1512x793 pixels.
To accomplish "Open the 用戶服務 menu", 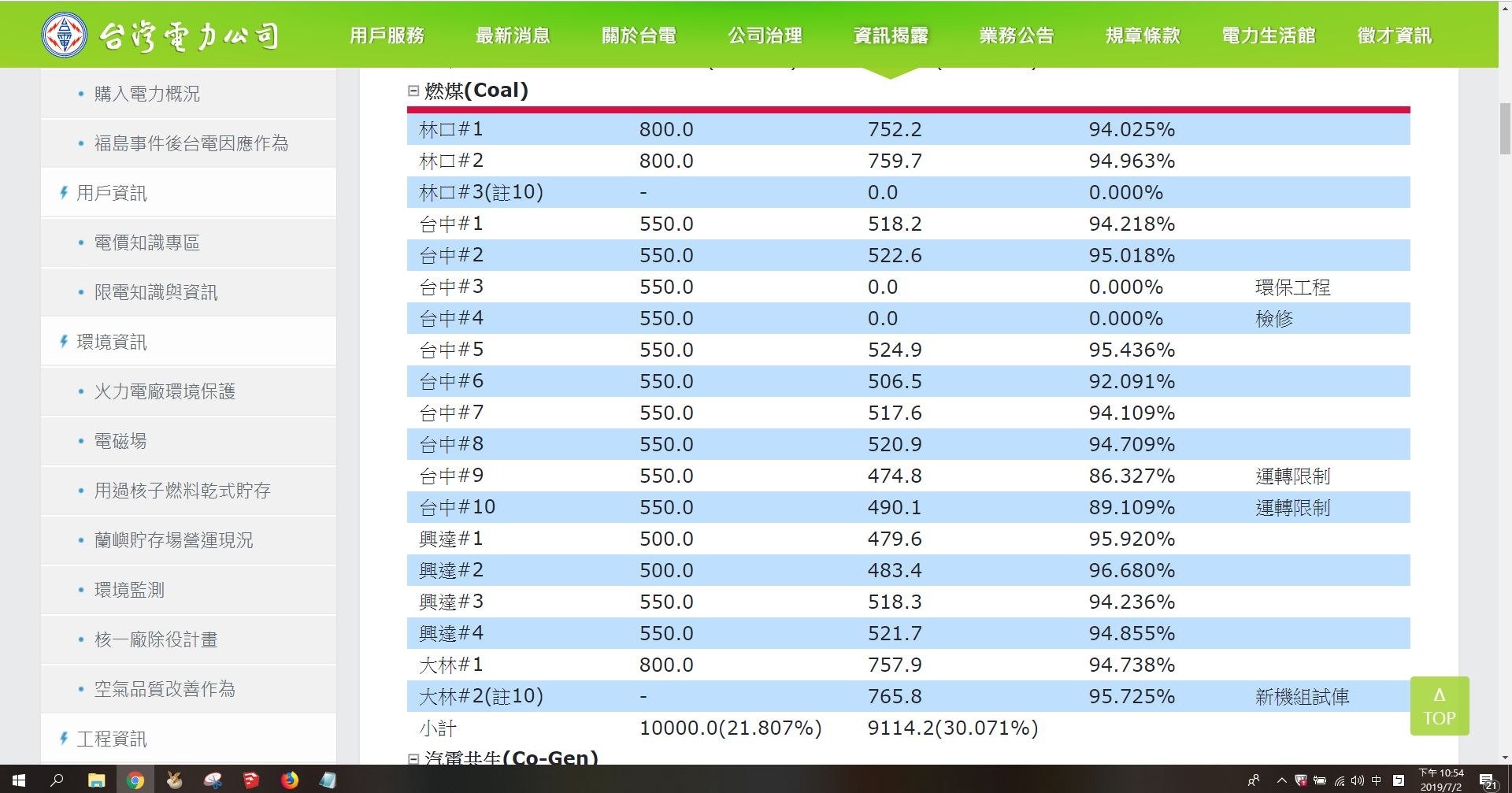I will coord(387,35).
